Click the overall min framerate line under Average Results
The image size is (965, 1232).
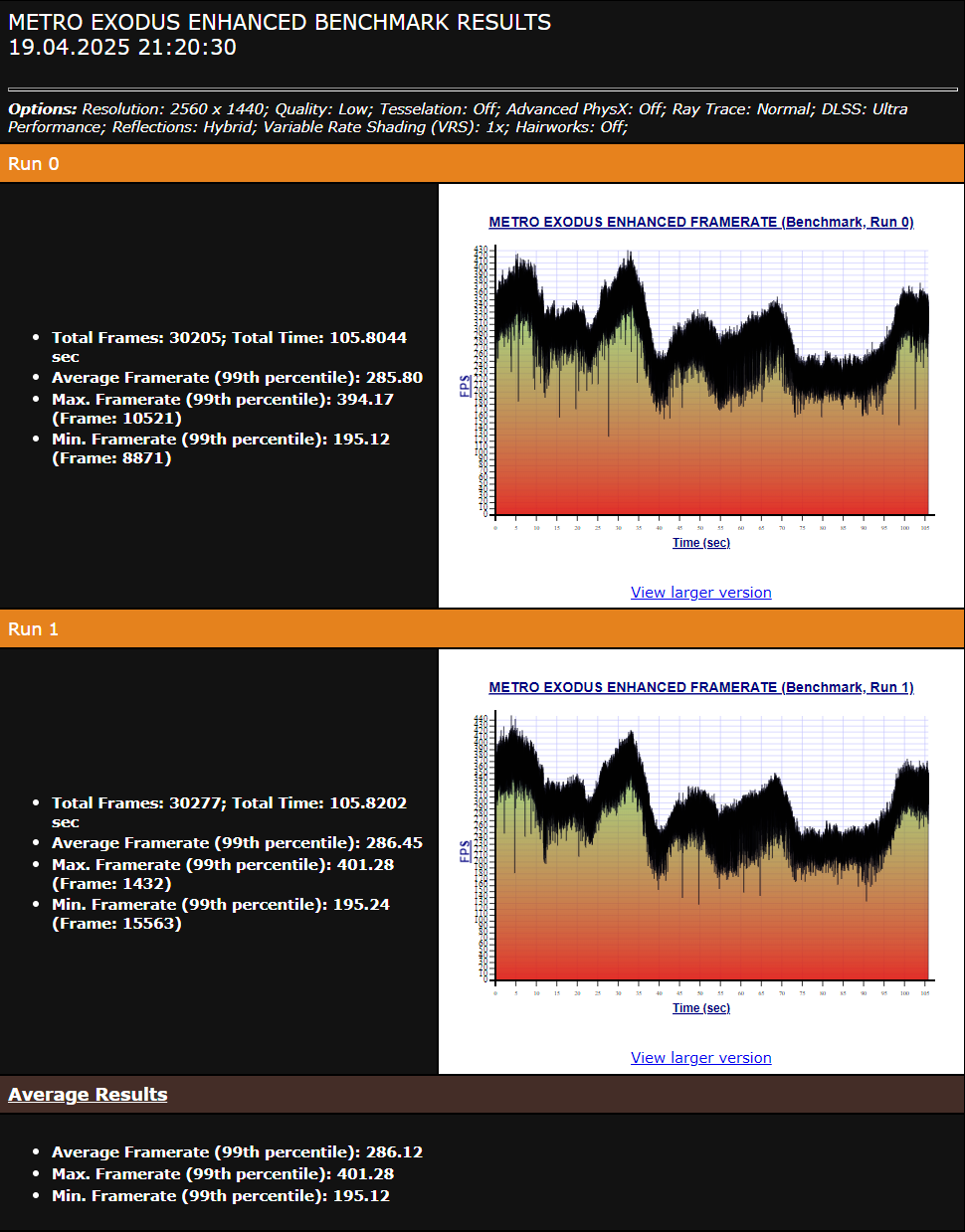(x=221, y=1196)
